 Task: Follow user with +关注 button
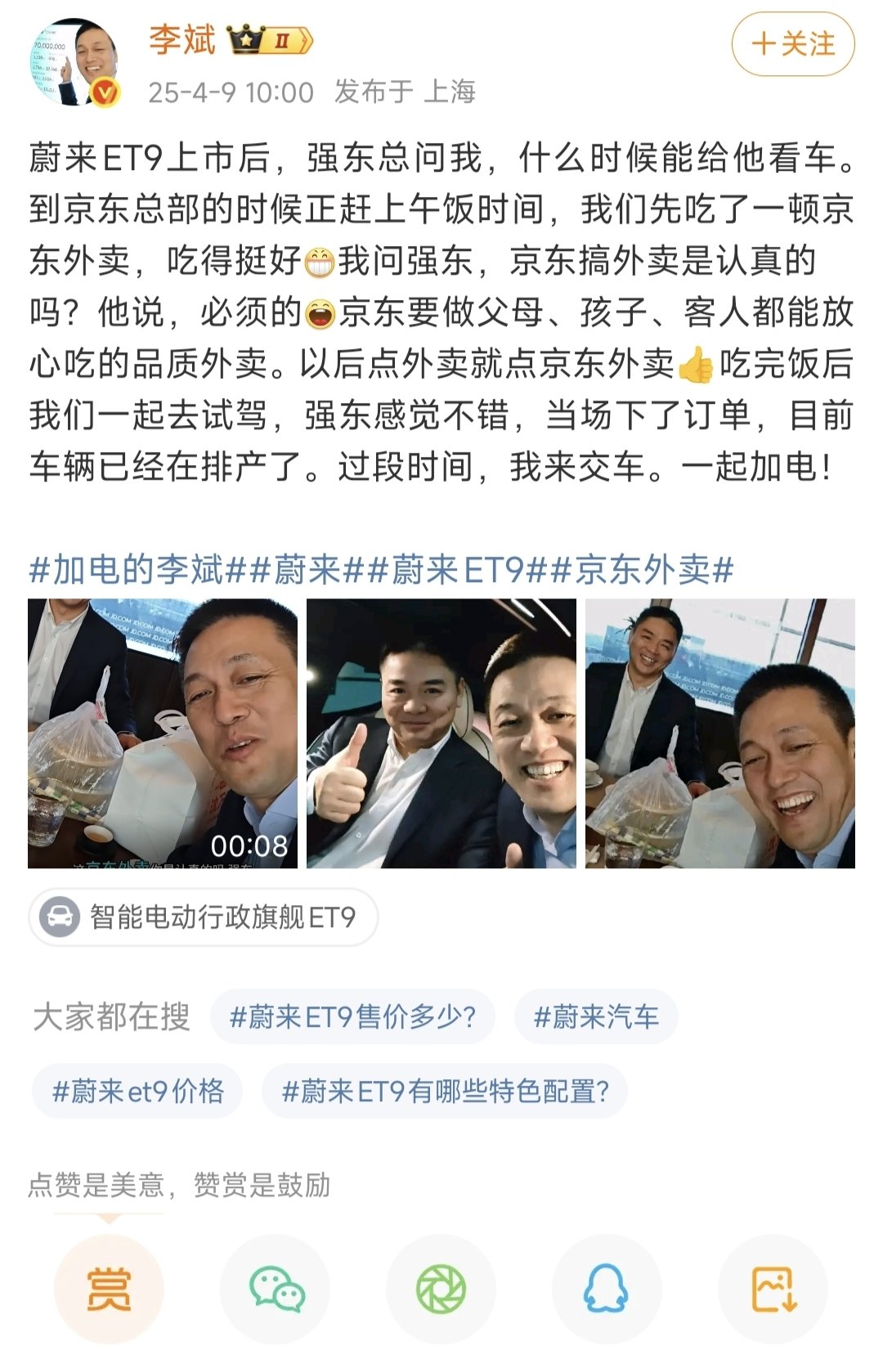click(792, 44)
